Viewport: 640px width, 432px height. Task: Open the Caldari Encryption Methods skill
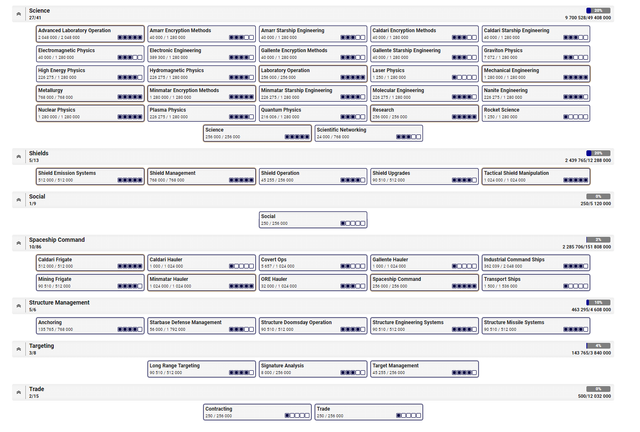tap(424, 34)
